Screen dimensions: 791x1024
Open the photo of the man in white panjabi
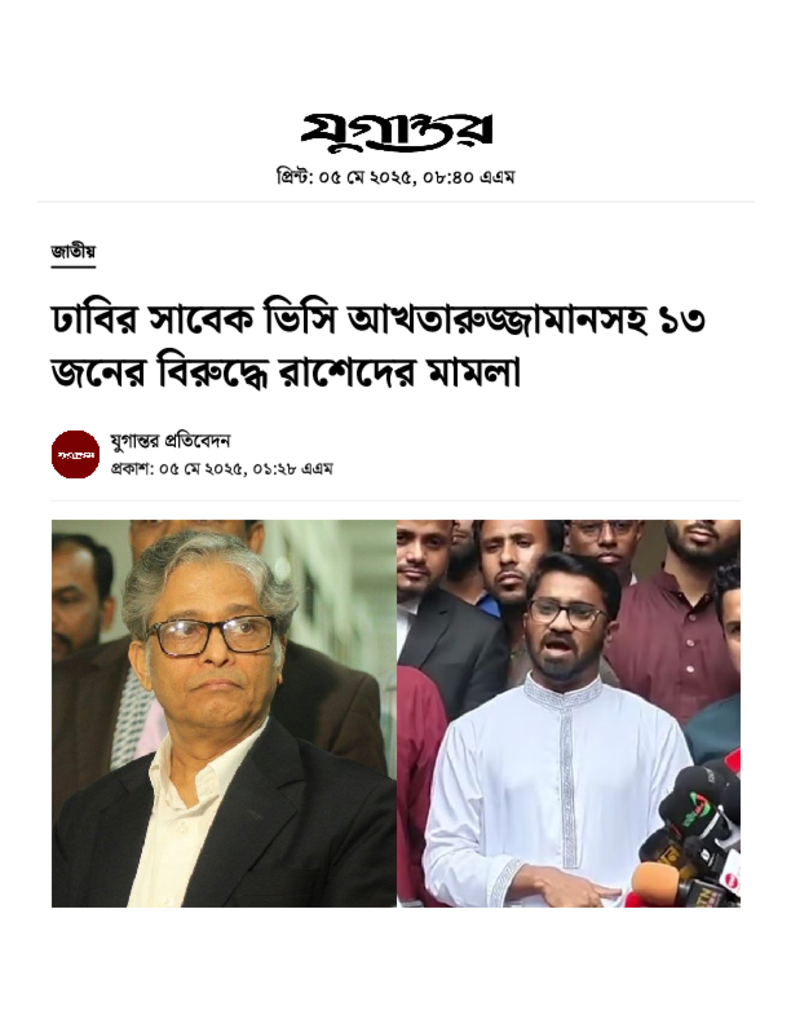pos(569,713)
